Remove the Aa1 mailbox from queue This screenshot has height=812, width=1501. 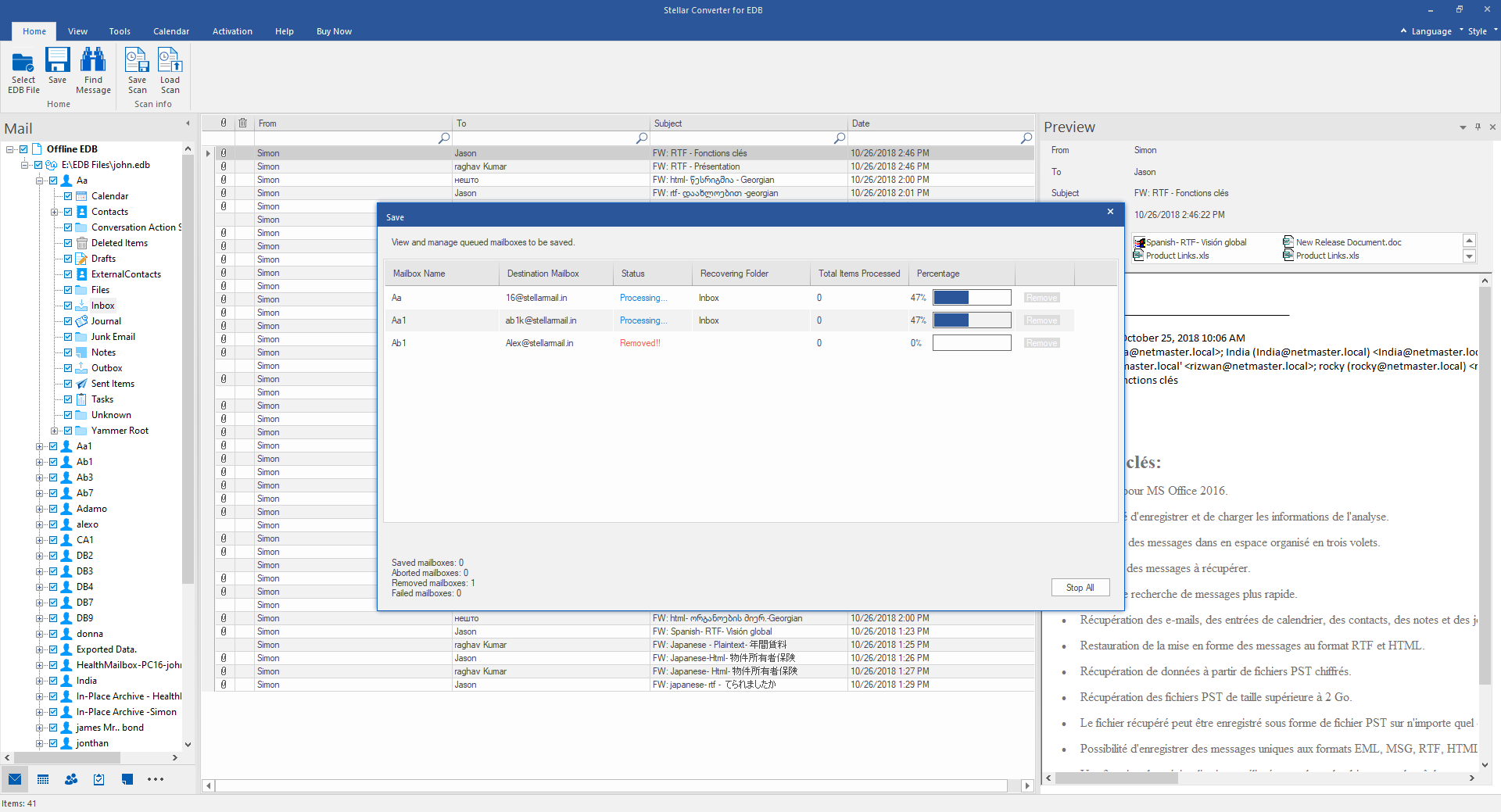tap(1041, 320)
